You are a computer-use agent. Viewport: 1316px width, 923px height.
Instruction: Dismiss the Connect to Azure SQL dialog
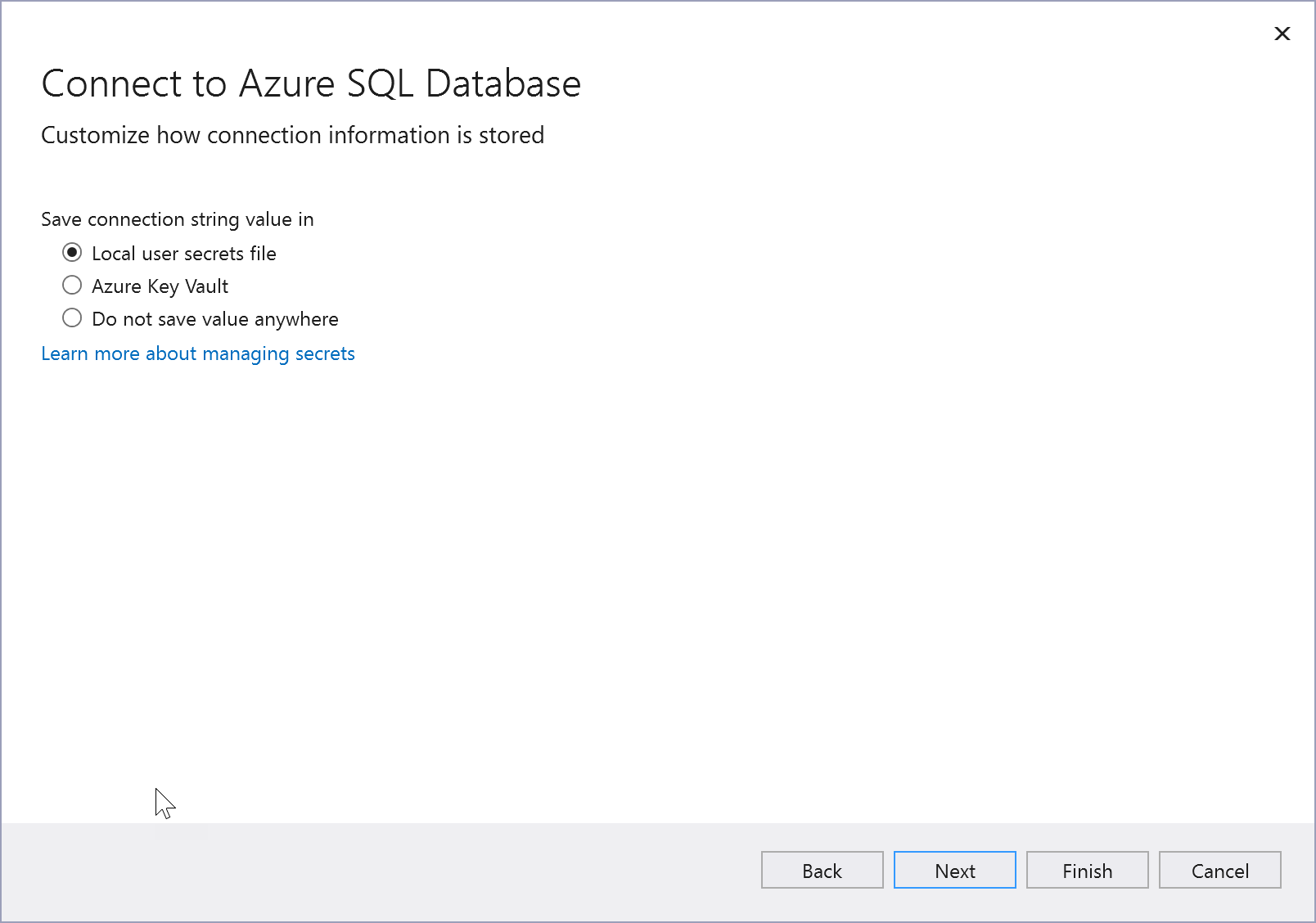tap(1282, 34)
